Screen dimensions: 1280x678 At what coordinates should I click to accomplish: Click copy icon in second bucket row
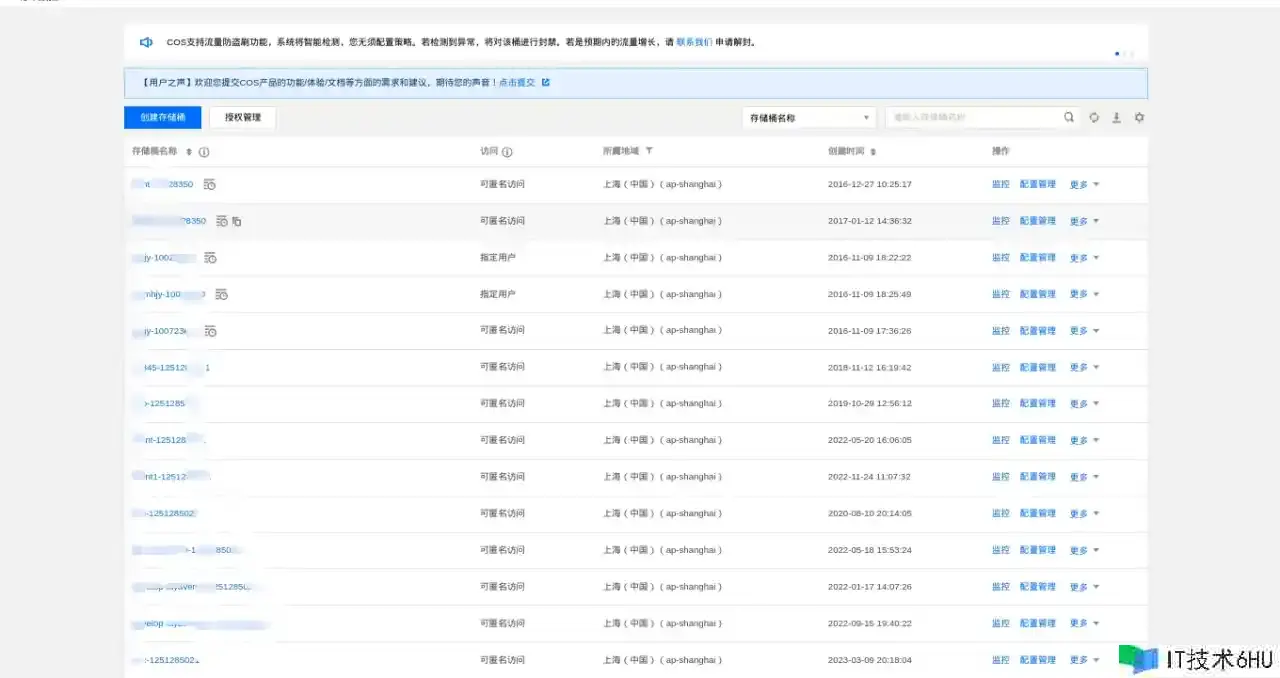point(237,221)
